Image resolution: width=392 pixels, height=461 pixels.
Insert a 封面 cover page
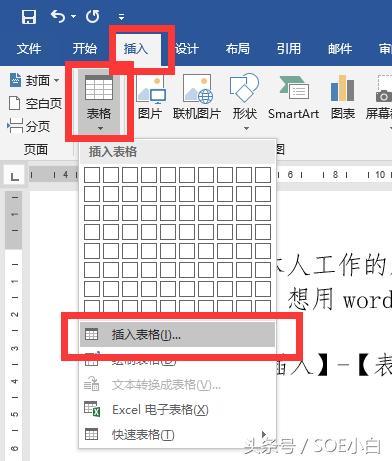[34, 80]
